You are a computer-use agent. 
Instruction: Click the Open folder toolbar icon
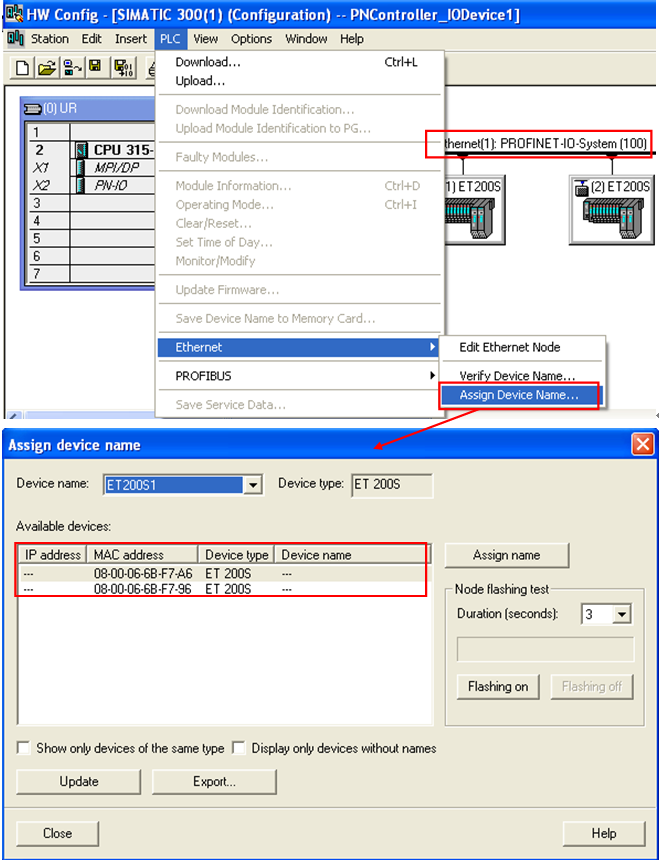tap(47, 68)
